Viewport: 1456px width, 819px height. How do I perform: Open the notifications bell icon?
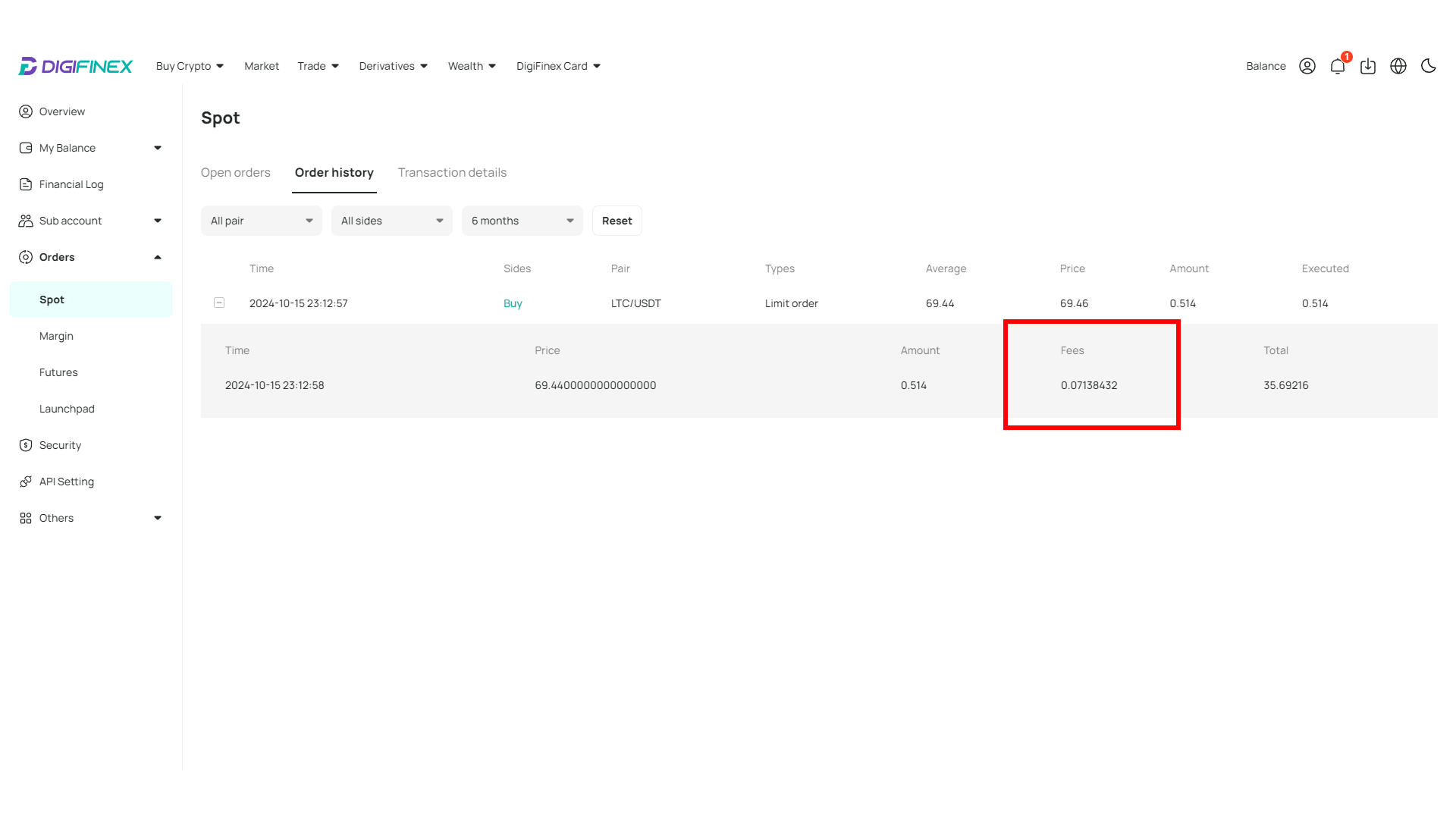tap(1338, 66)
